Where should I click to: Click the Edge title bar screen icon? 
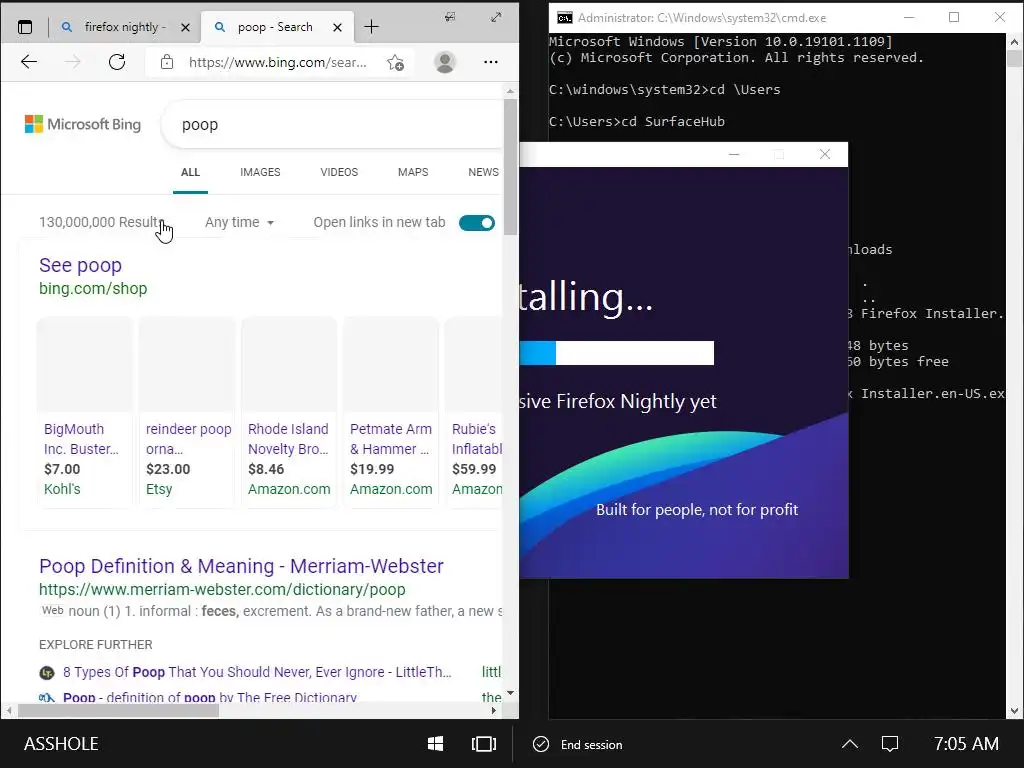tap(450, 17)
